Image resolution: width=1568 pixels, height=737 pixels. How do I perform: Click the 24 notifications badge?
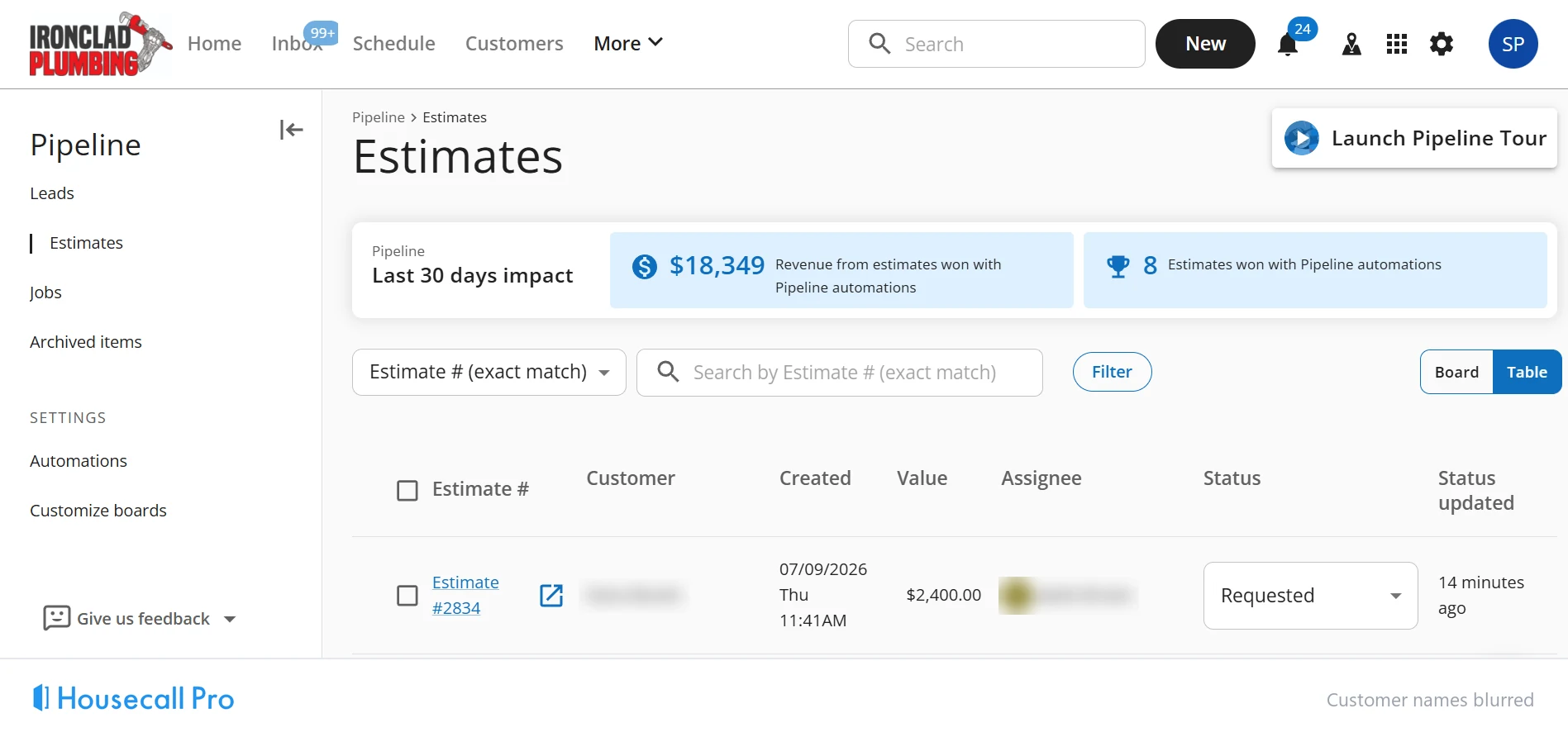click(x=1303, y=29)
